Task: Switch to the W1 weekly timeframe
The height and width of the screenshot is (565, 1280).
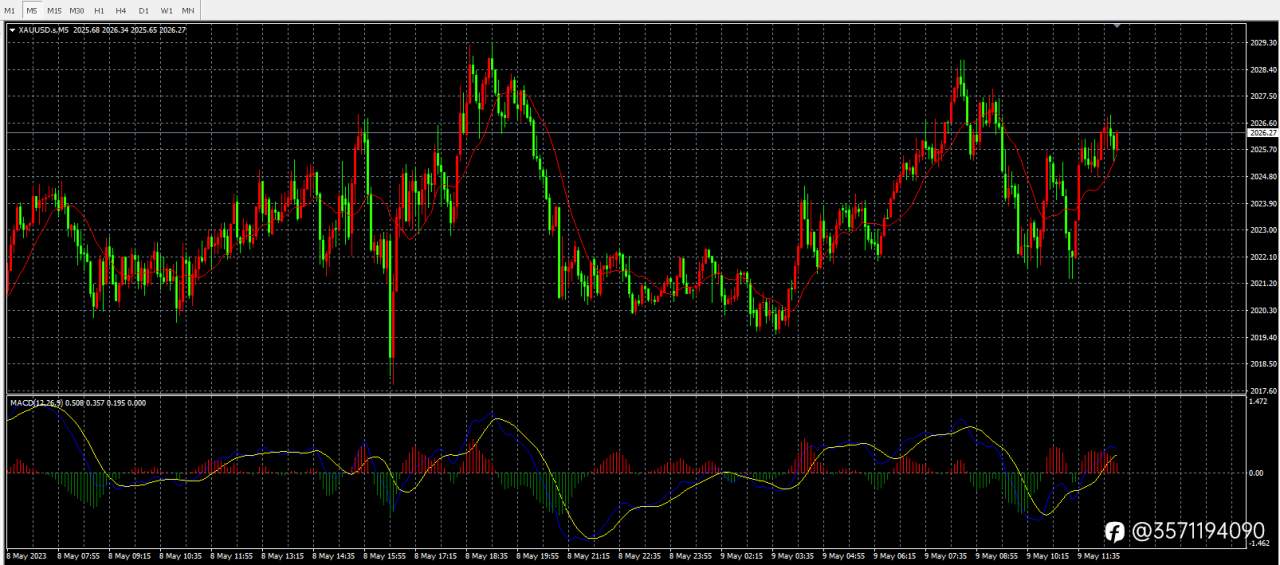Action: (166, 10)
